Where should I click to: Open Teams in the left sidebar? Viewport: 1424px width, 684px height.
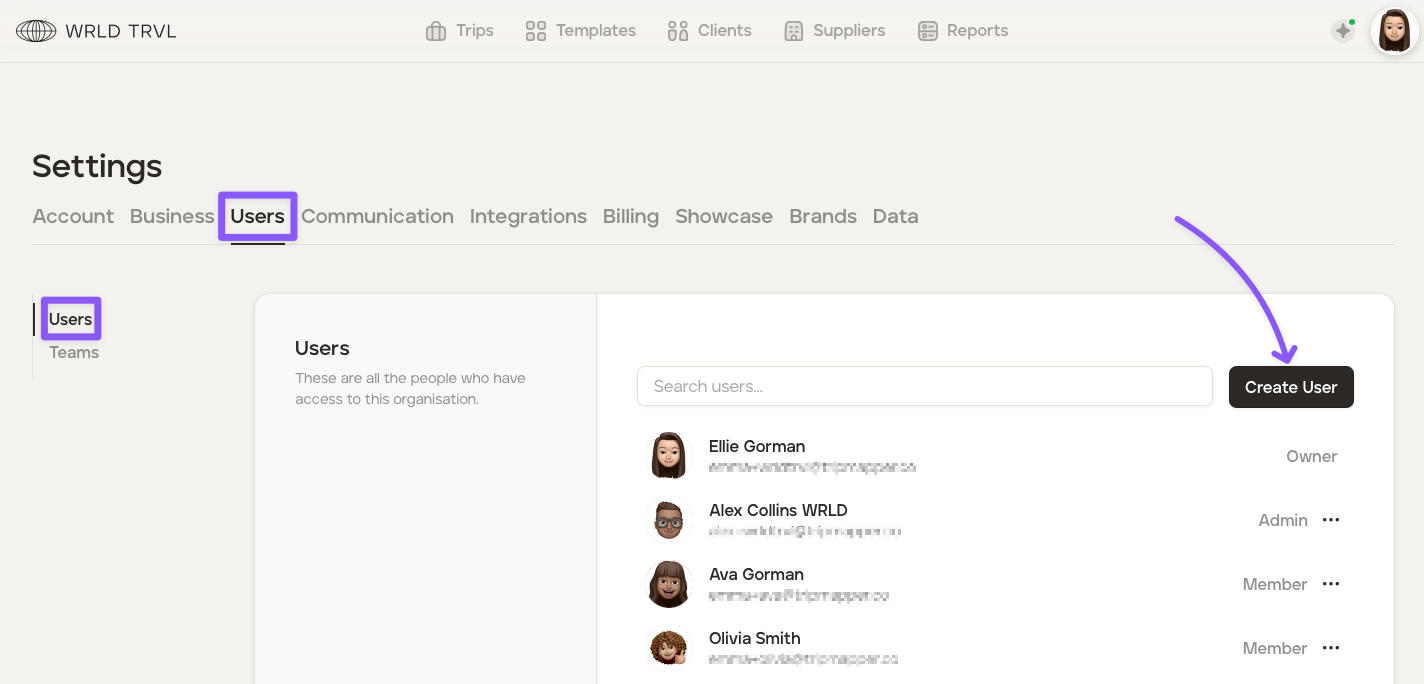tap(74, 352)
